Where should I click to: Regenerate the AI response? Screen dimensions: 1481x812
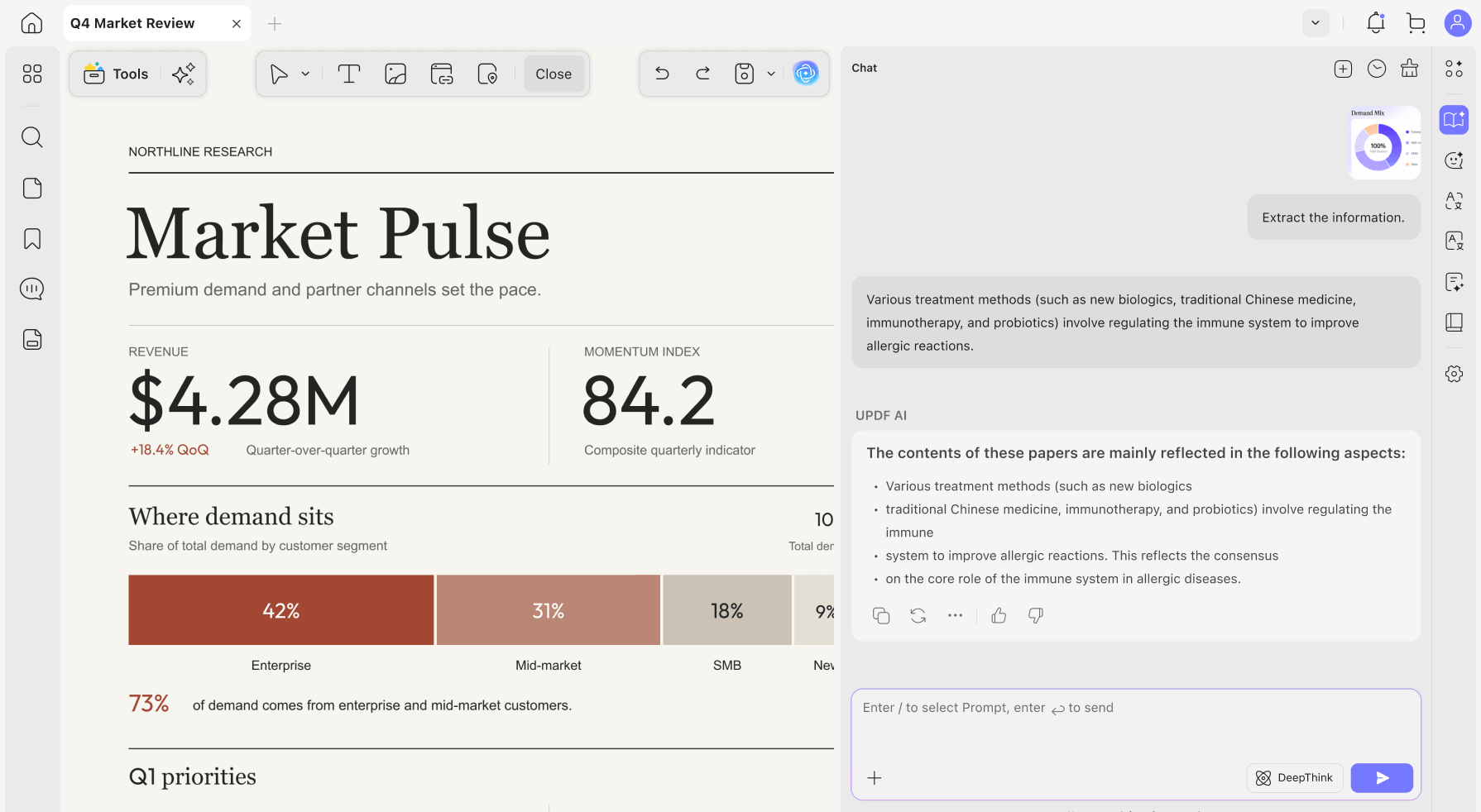(918, 615)
